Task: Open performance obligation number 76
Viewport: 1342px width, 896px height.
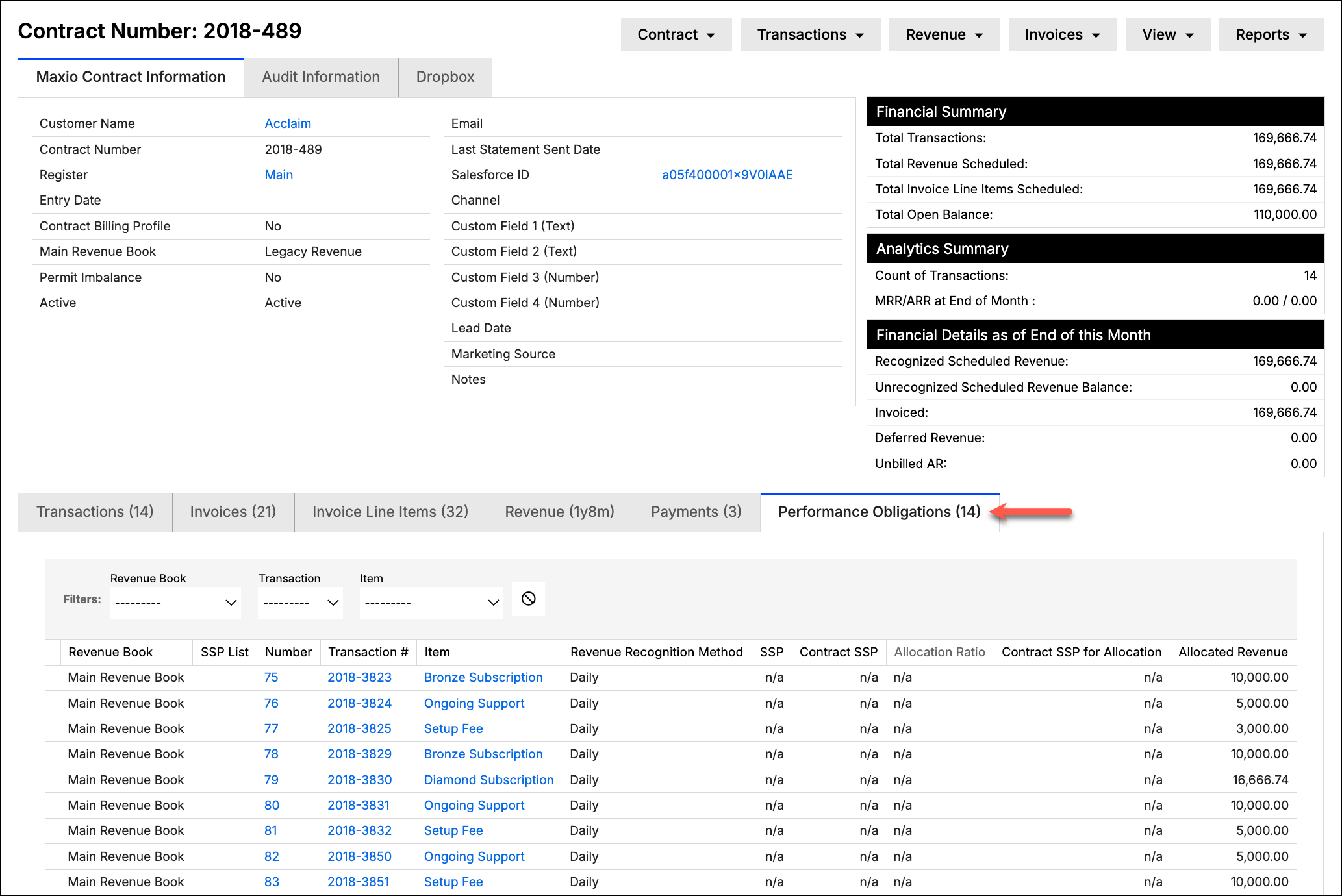Action: [271, 703]
